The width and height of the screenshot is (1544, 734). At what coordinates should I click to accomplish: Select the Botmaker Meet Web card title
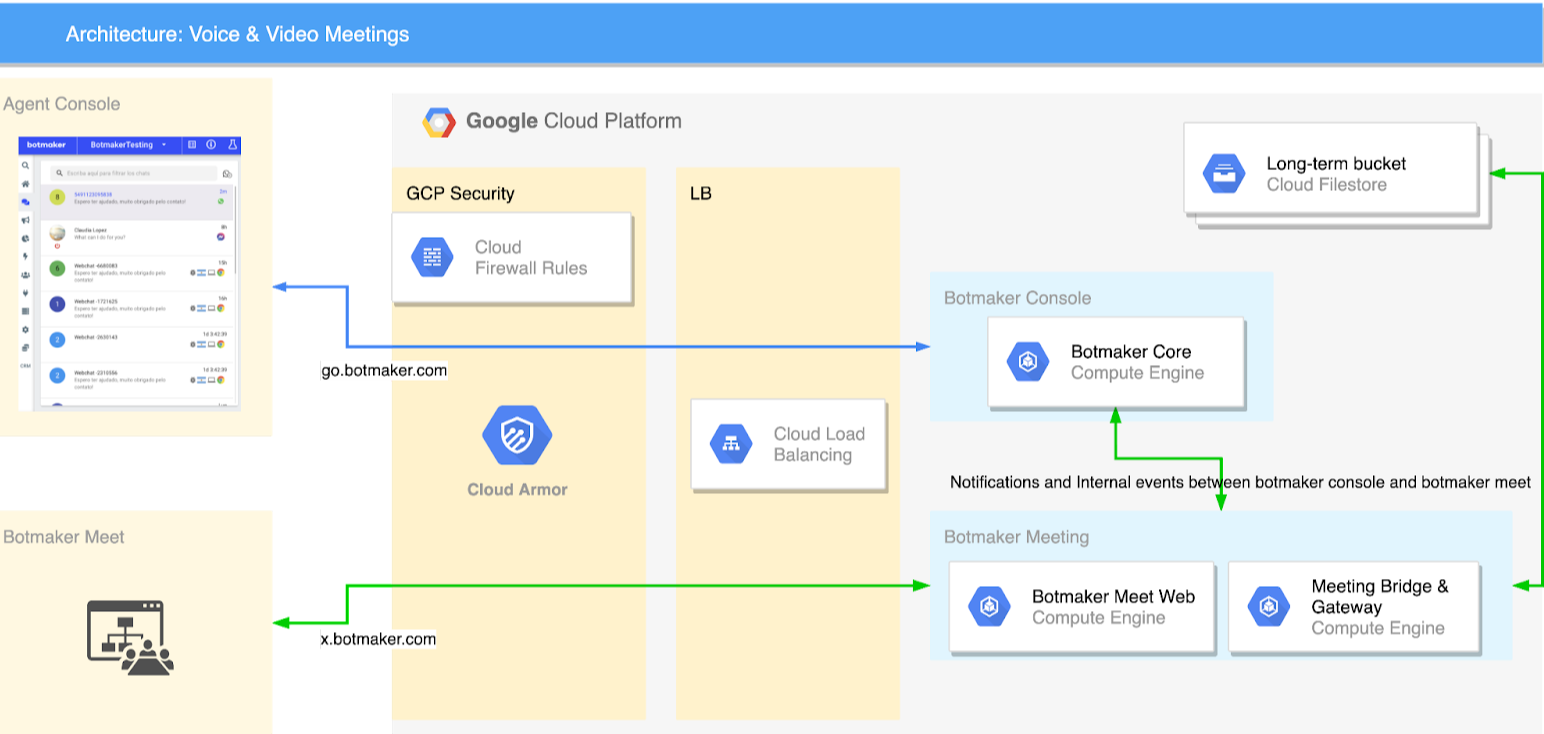coord(1113,597)
